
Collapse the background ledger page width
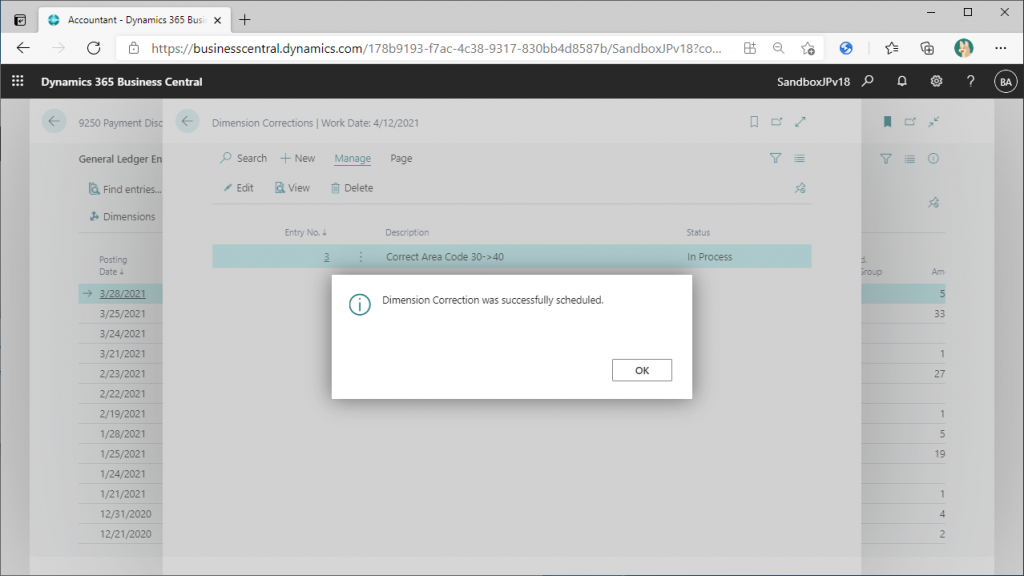click(934, 121)
